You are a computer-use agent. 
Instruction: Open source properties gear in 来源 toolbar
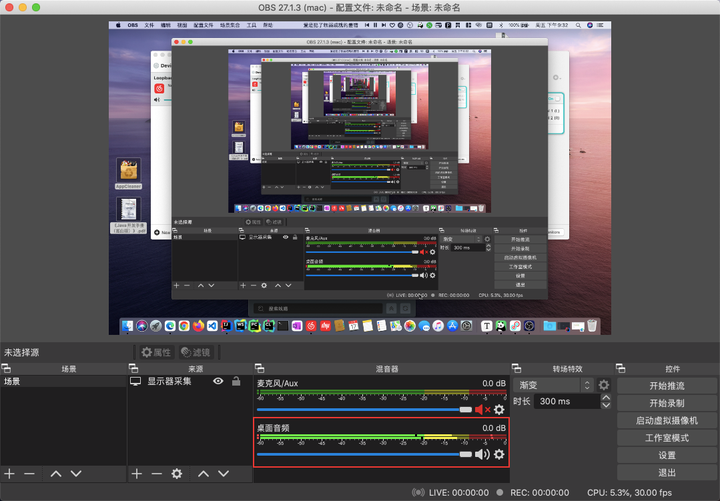pos(177,473)
